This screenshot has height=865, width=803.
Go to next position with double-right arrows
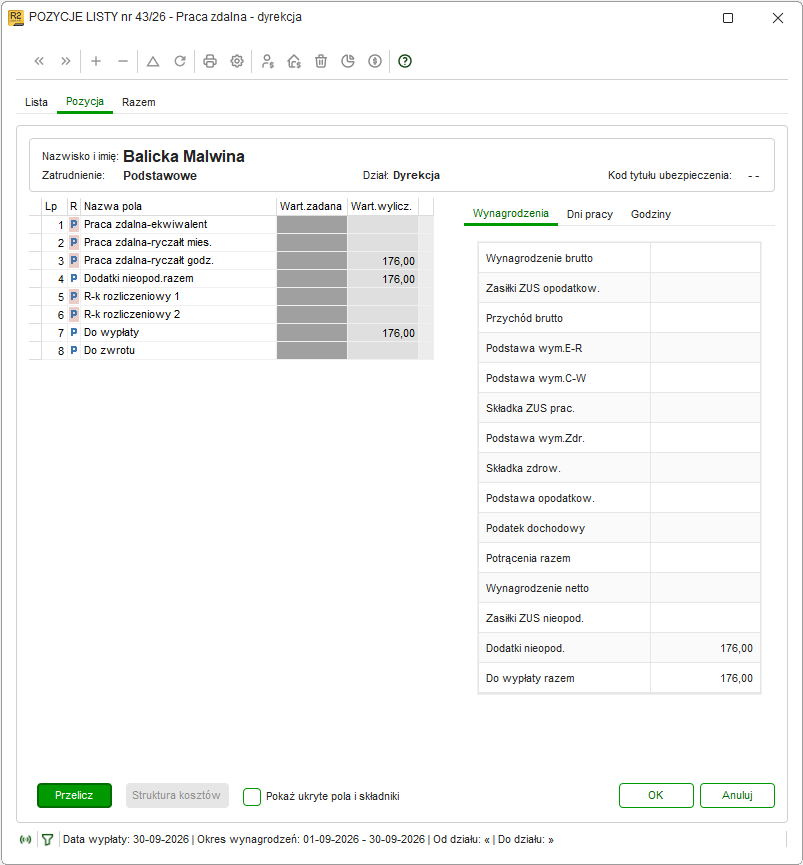[66, 61]
